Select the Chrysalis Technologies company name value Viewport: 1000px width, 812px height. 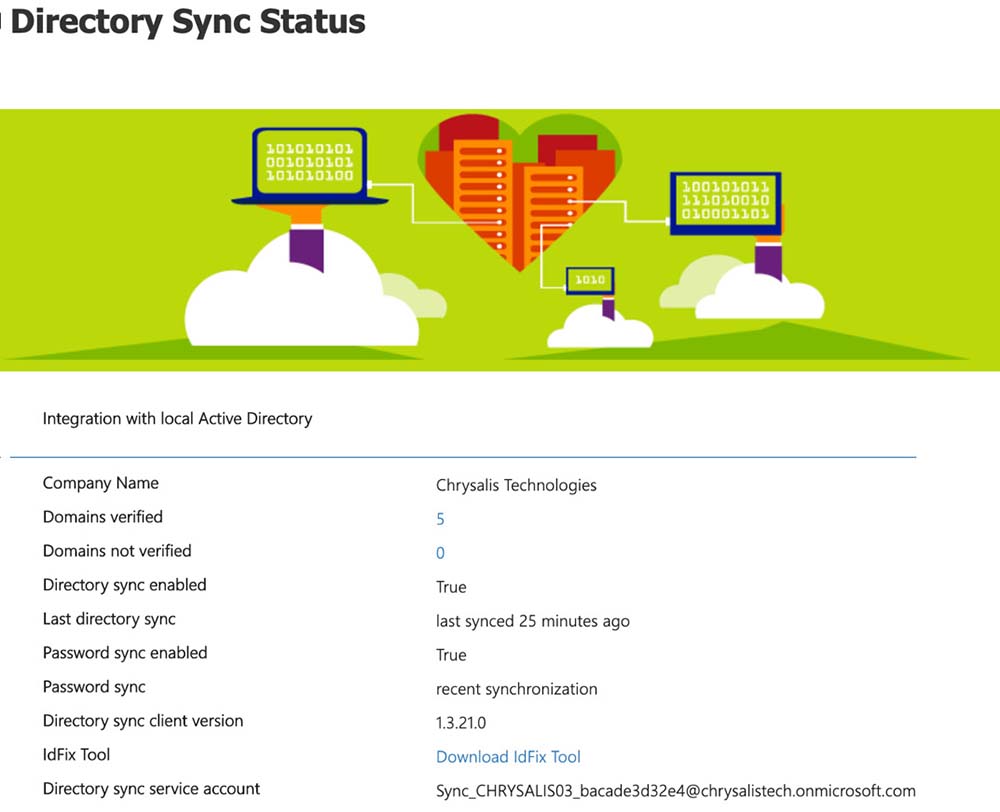(516, 485)
